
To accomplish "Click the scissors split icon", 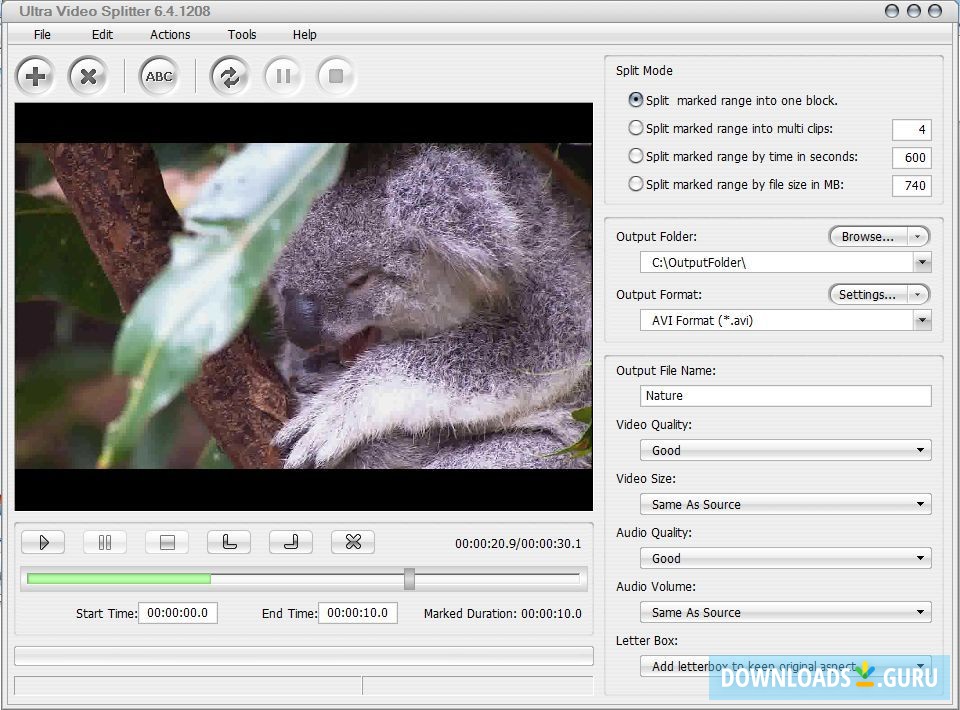I will 352,541.
